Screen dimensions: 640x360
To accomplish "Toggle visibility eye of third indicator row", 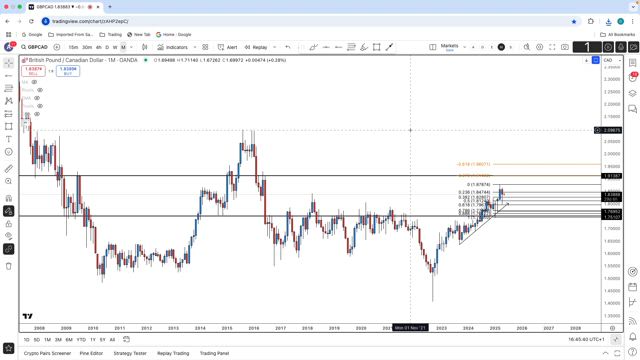I will (37, 98).
